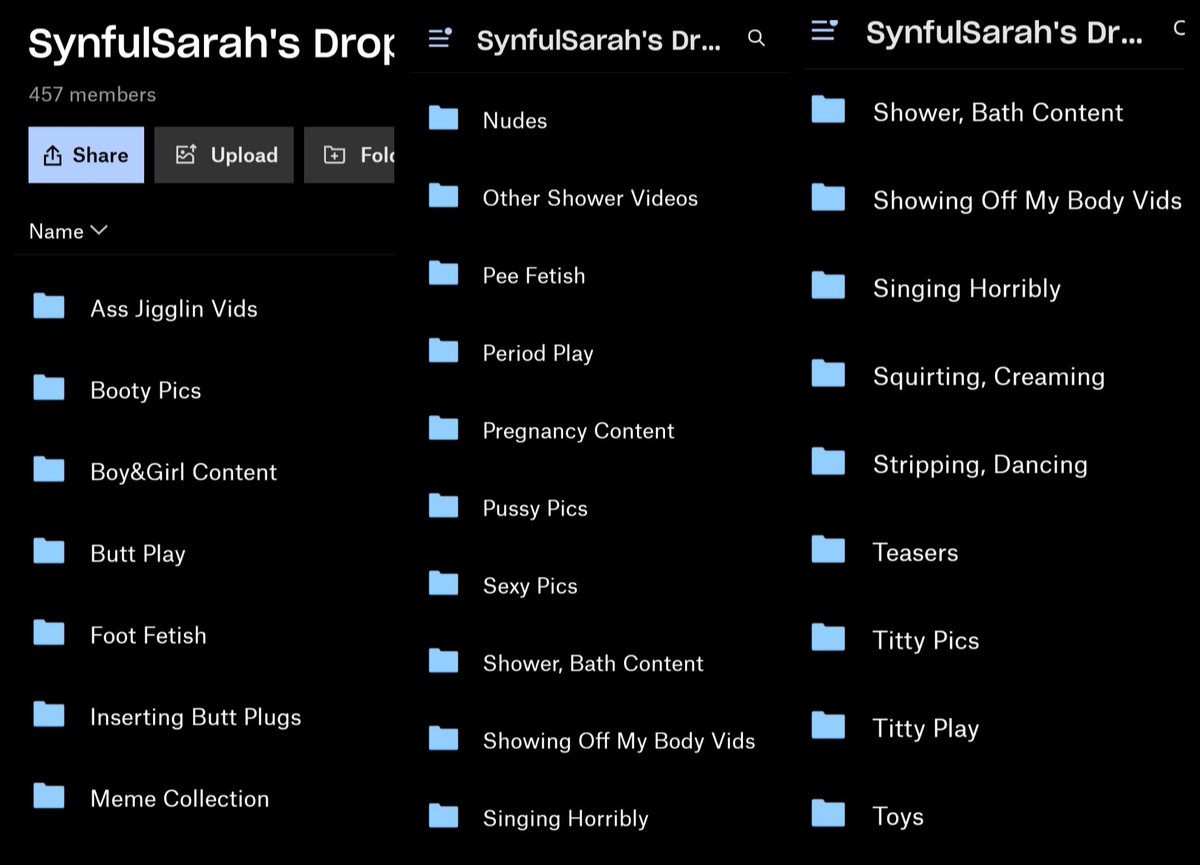Click the Meme Collection folder icon
This screenshot has height=865, width=1200.
pyautogui.click(x=48, y=797)
